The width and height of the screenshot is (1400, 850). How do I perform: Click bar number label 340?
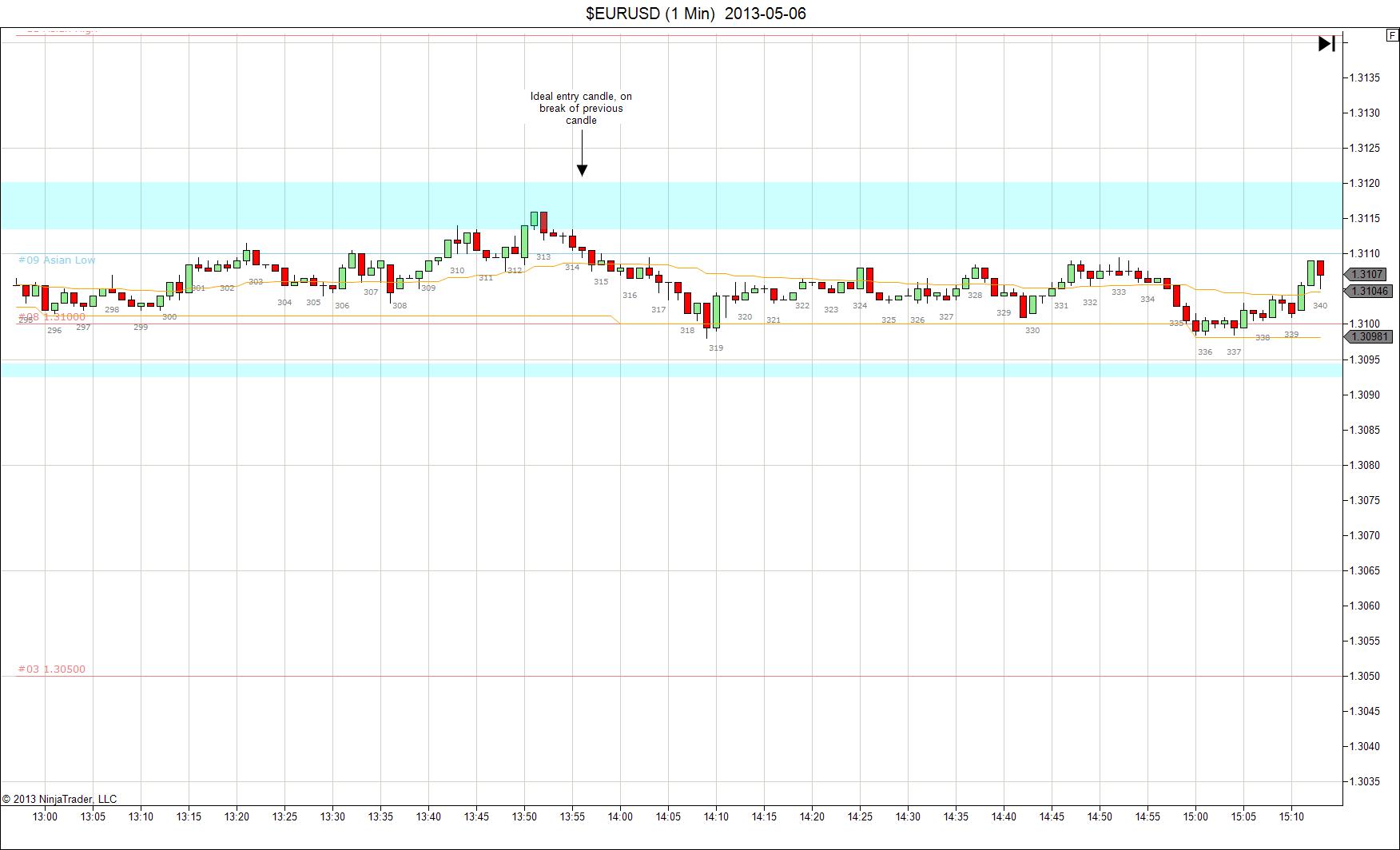[x=1320, y=306]
